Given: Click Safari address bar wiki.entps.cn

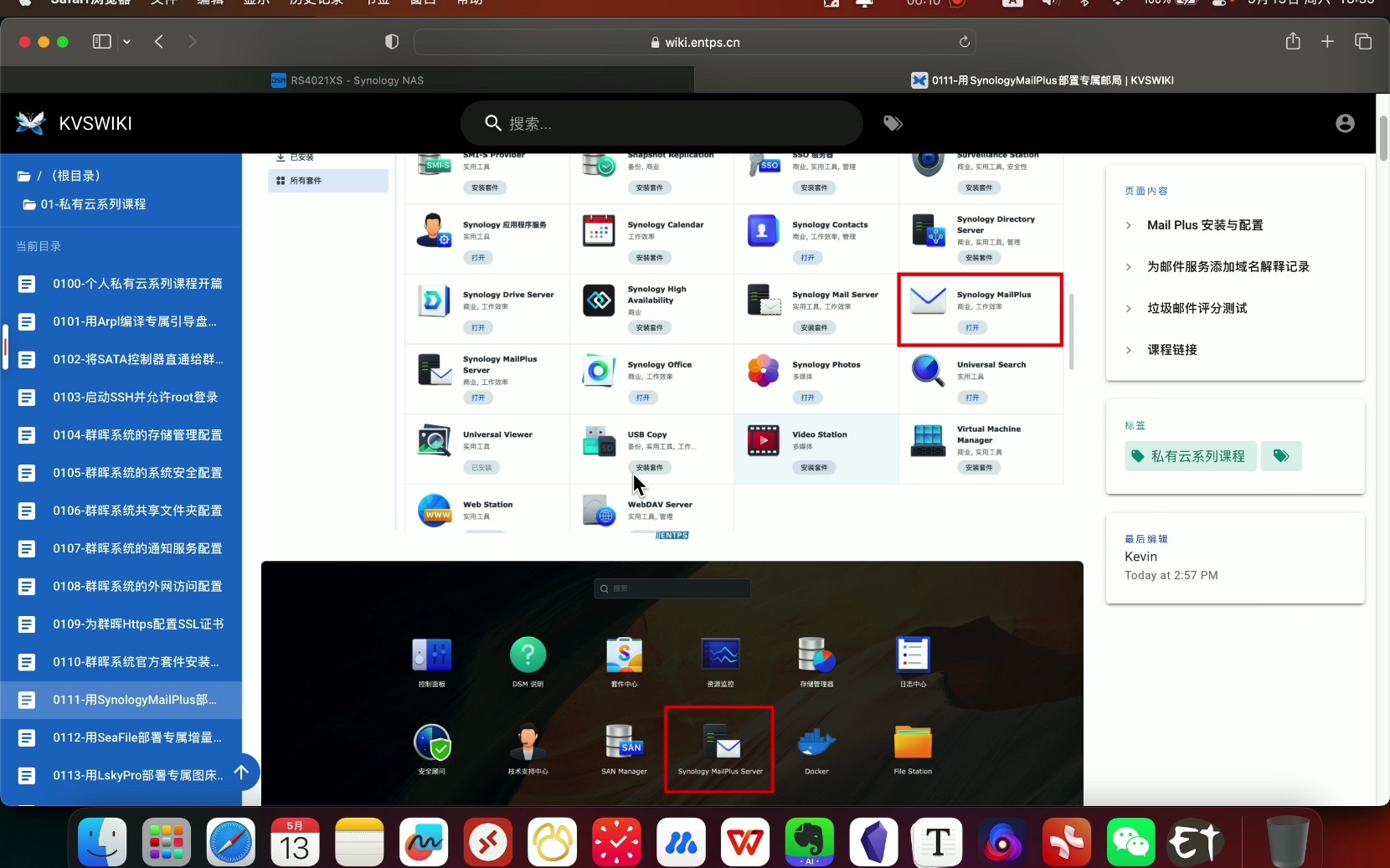Looking at the screenshot, I should [x=695, y=42].
